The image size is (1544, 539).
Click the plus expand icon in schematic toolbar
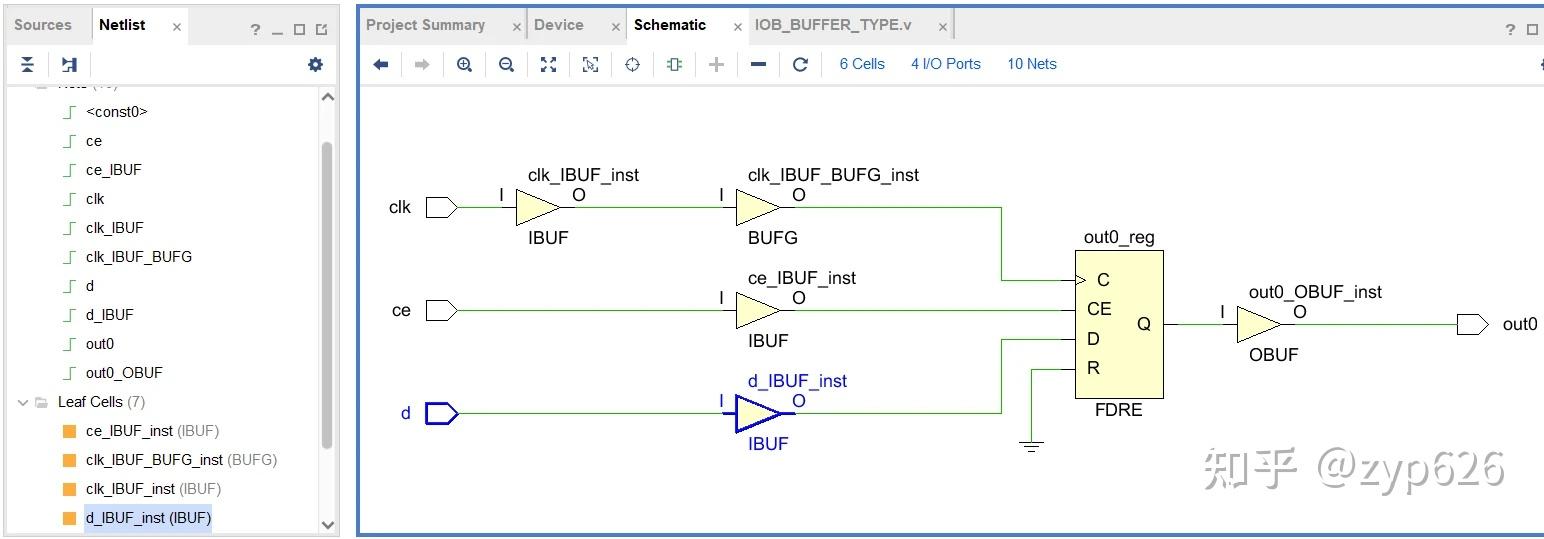pyautogui.click(x=716, y=64)
